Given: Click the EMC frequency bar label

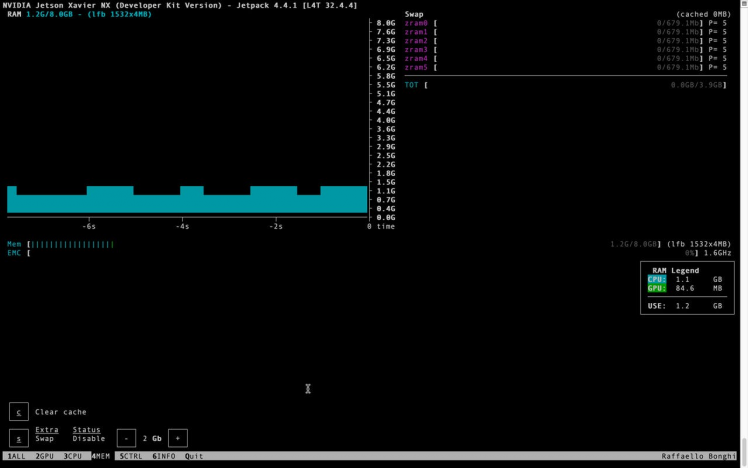Looking at the screenshot, I should click(14, 253).
